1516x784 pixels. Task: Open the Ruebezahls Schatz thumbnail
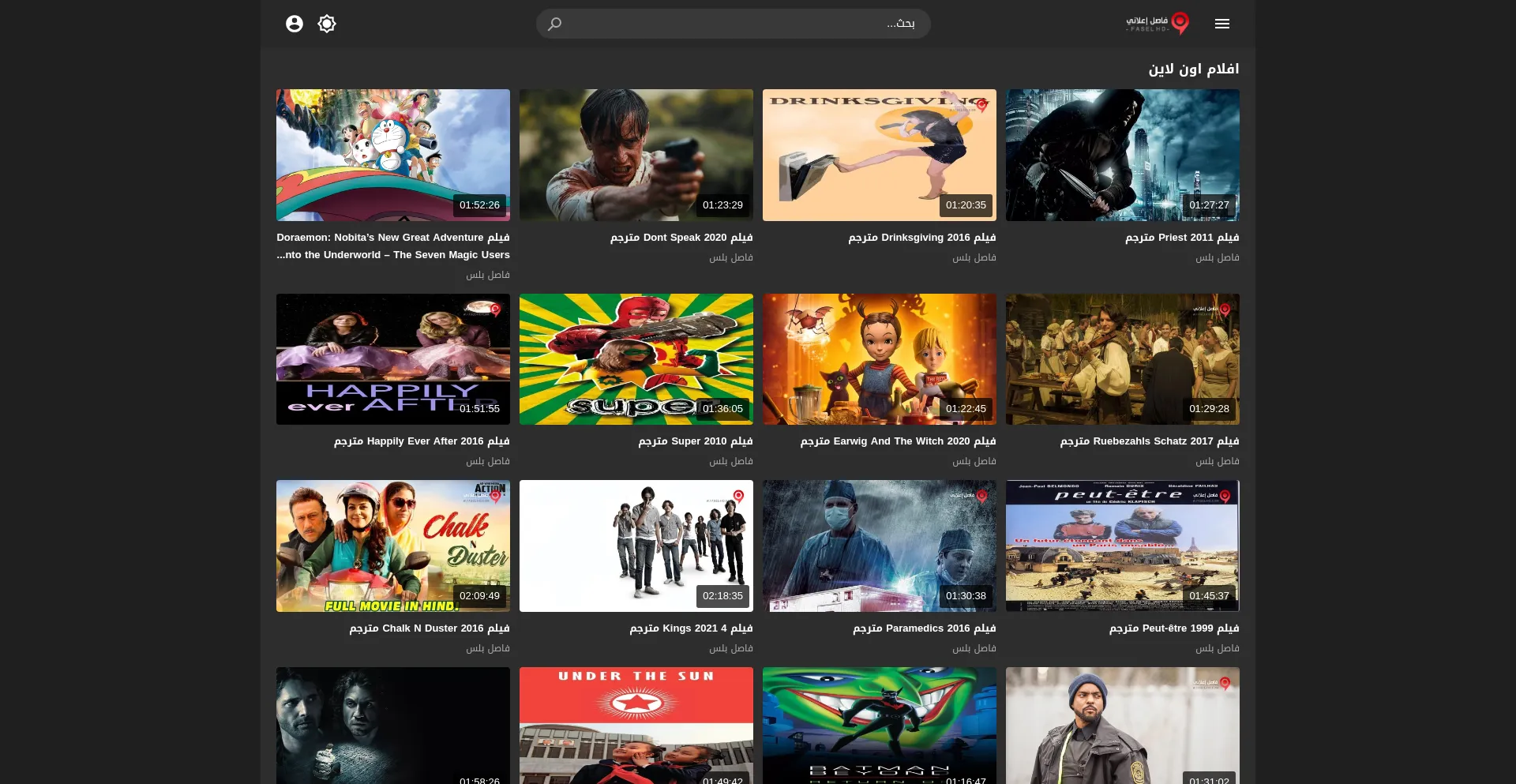pos(1123,359)
